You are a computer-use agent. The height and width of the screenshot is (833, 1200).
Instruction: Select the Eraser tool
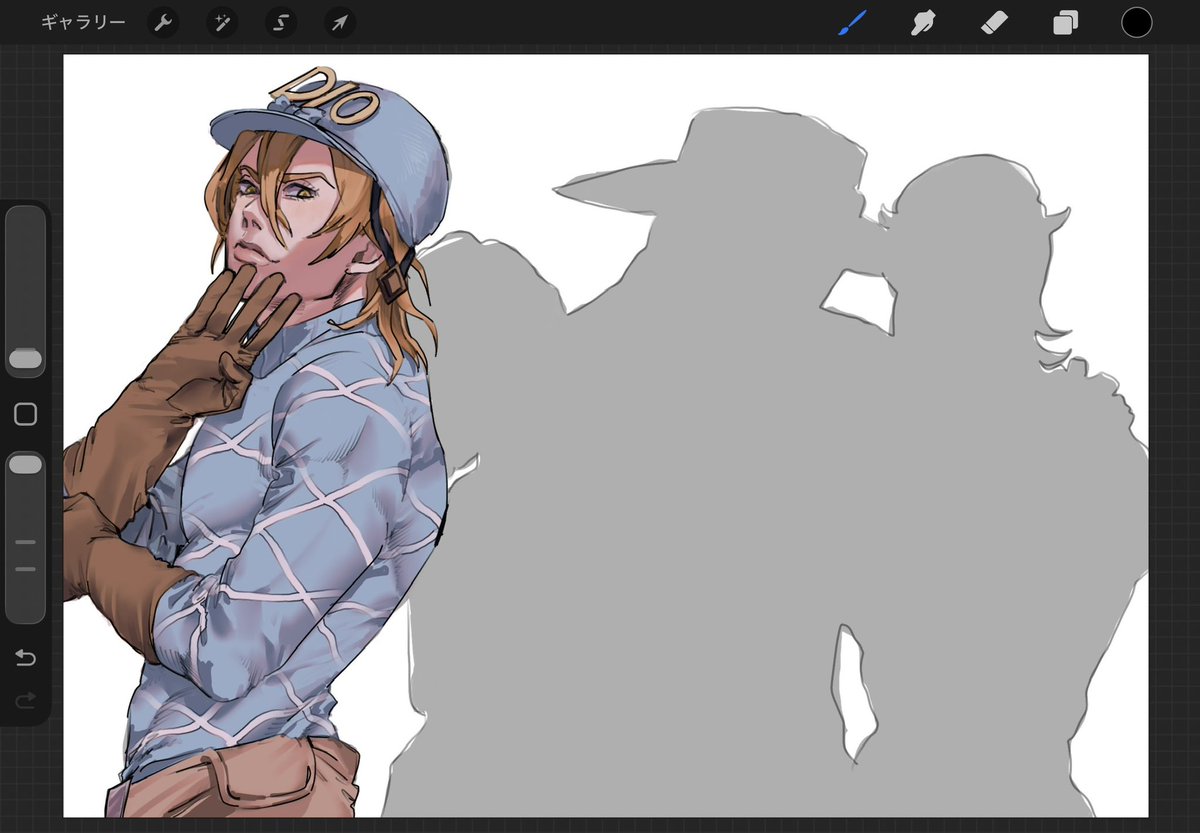994,22
